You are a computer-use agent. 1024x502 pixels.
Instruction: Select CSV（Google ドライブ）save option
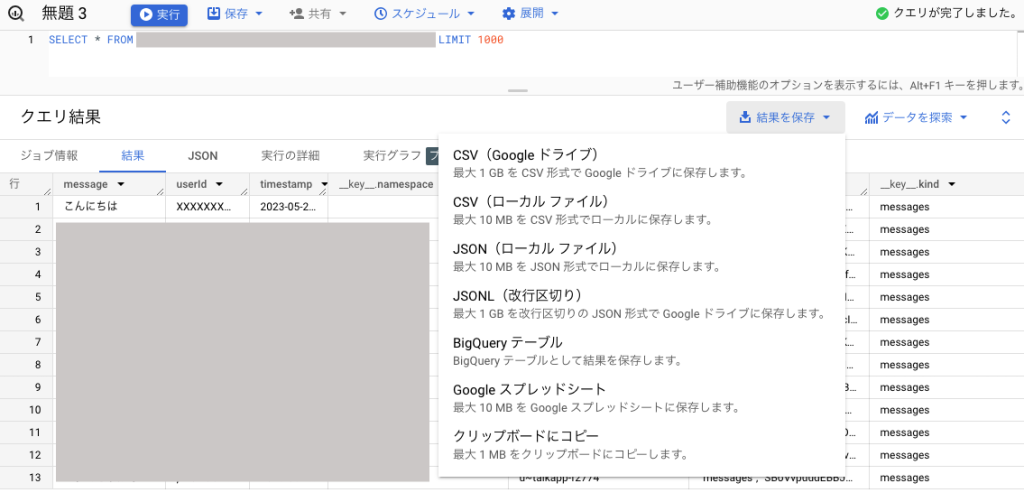(x=525, y=155)
